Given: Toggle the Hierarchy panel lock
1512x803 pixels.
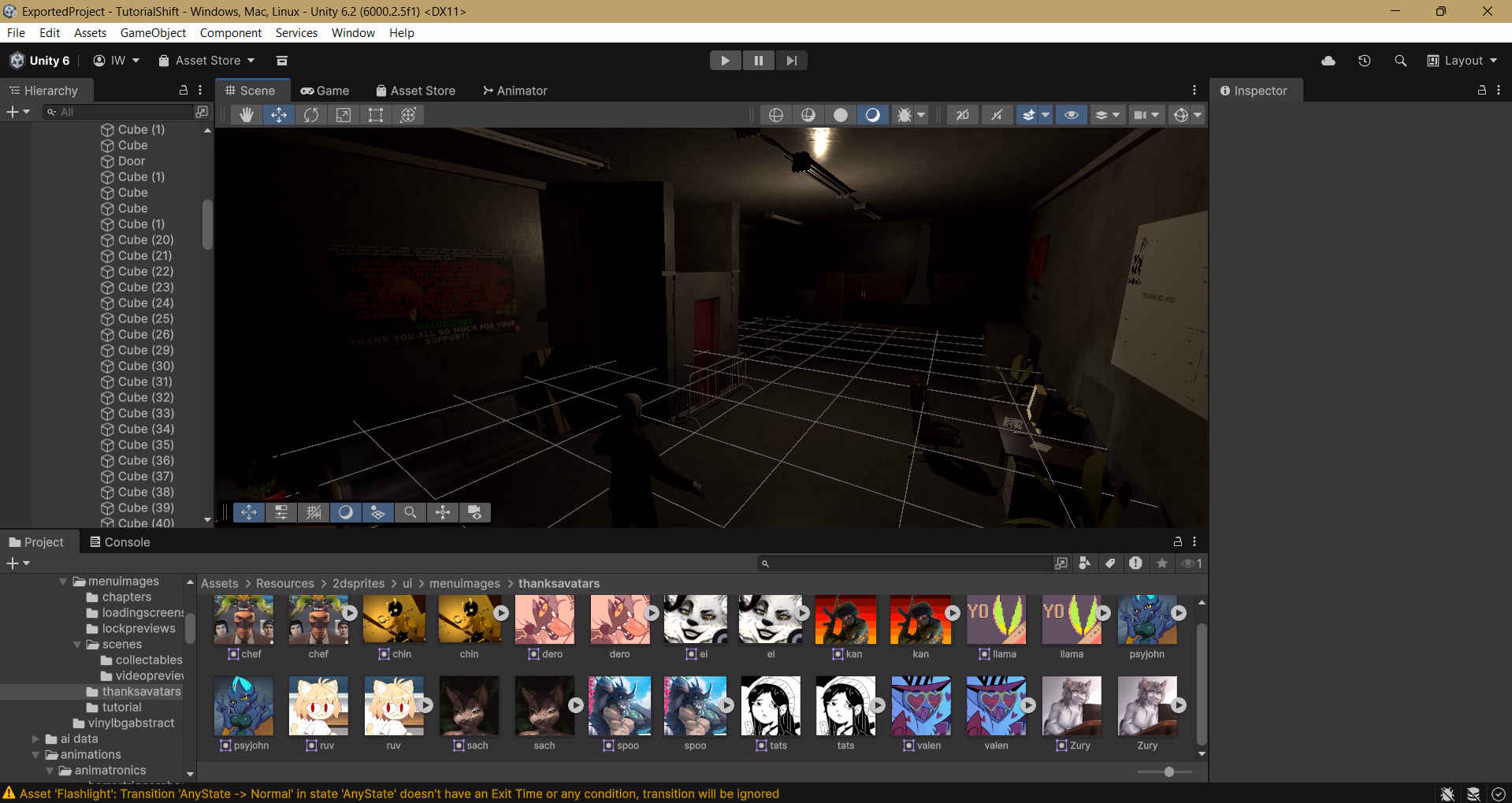Looking at the screenshot, I should click(x=184, y=91).
